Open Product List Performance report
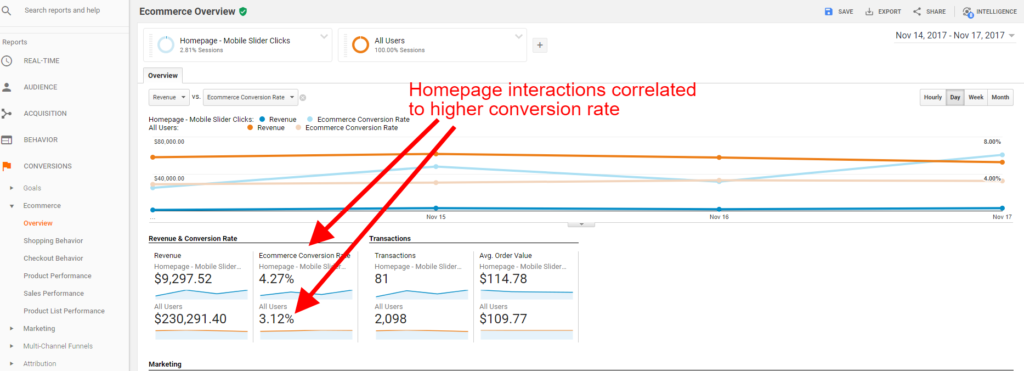The image size is (1024, 371). click(x=64, y=311)
